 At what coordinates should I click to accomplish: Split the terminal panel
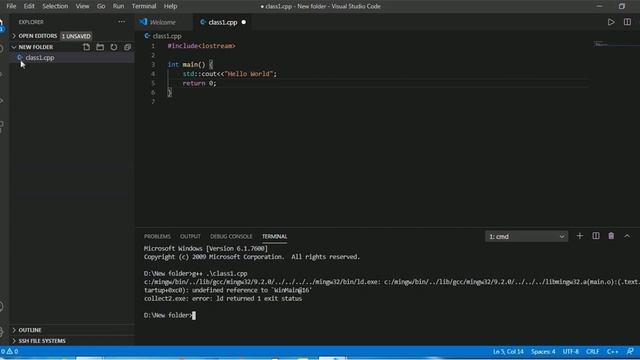tap(596, 236)
